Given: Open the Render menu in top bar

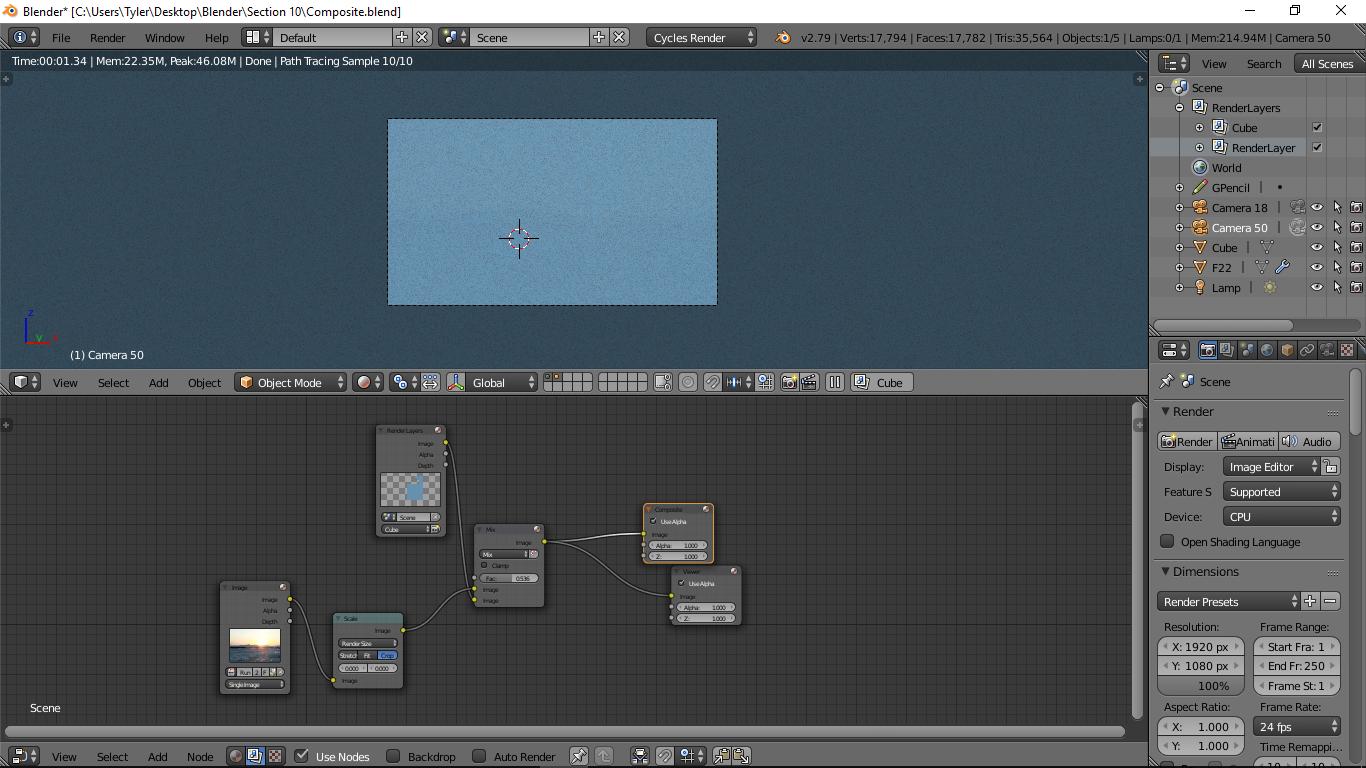Looking at the screenshot, I should pyautogui.click(x=107, y=37).
